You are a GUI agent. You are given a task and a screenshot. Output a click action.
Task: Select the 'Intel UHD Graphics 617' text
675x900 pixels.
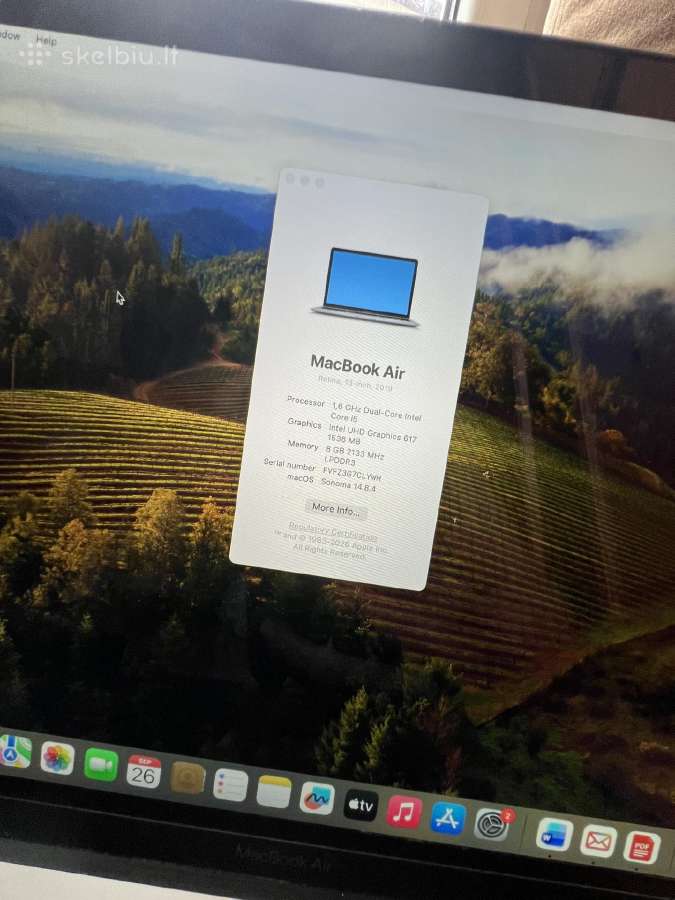point(373,433)
